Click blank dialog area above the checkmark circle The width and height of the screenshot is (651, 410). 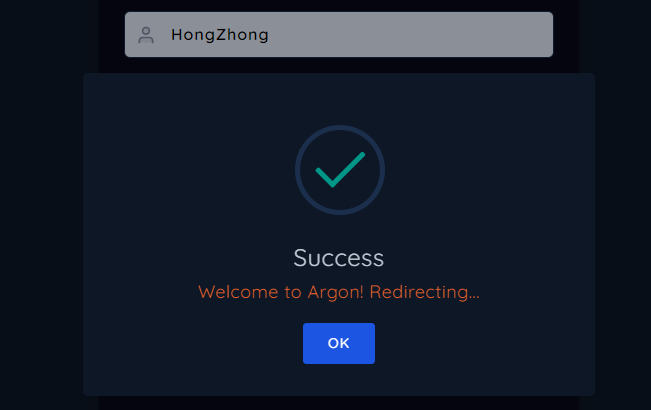pyautogui.click(x=339, y=99)
